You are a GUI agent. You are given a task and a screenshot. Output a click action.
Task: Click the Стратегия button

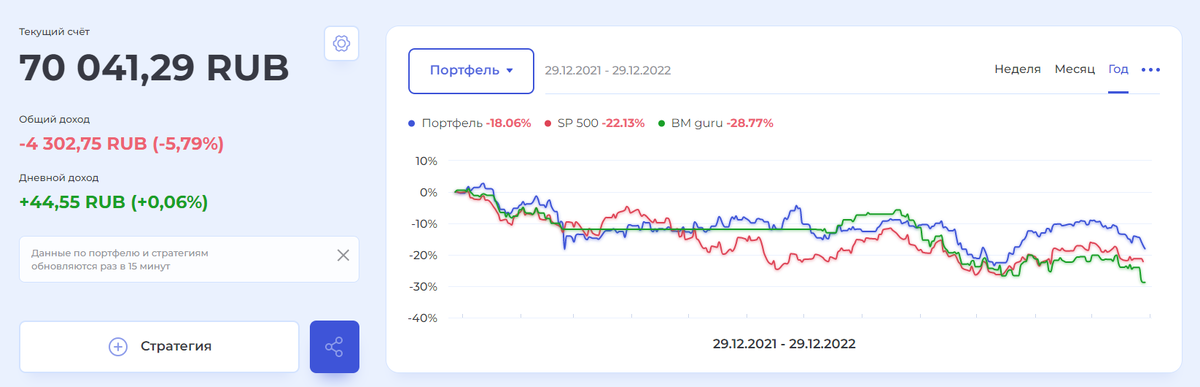159,347
